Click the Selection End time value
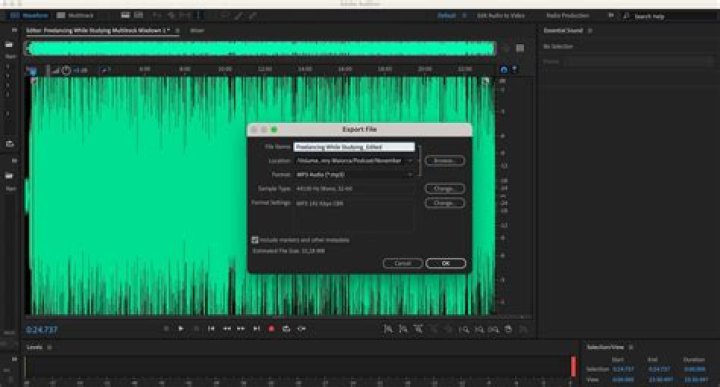 tap(659, 369)
